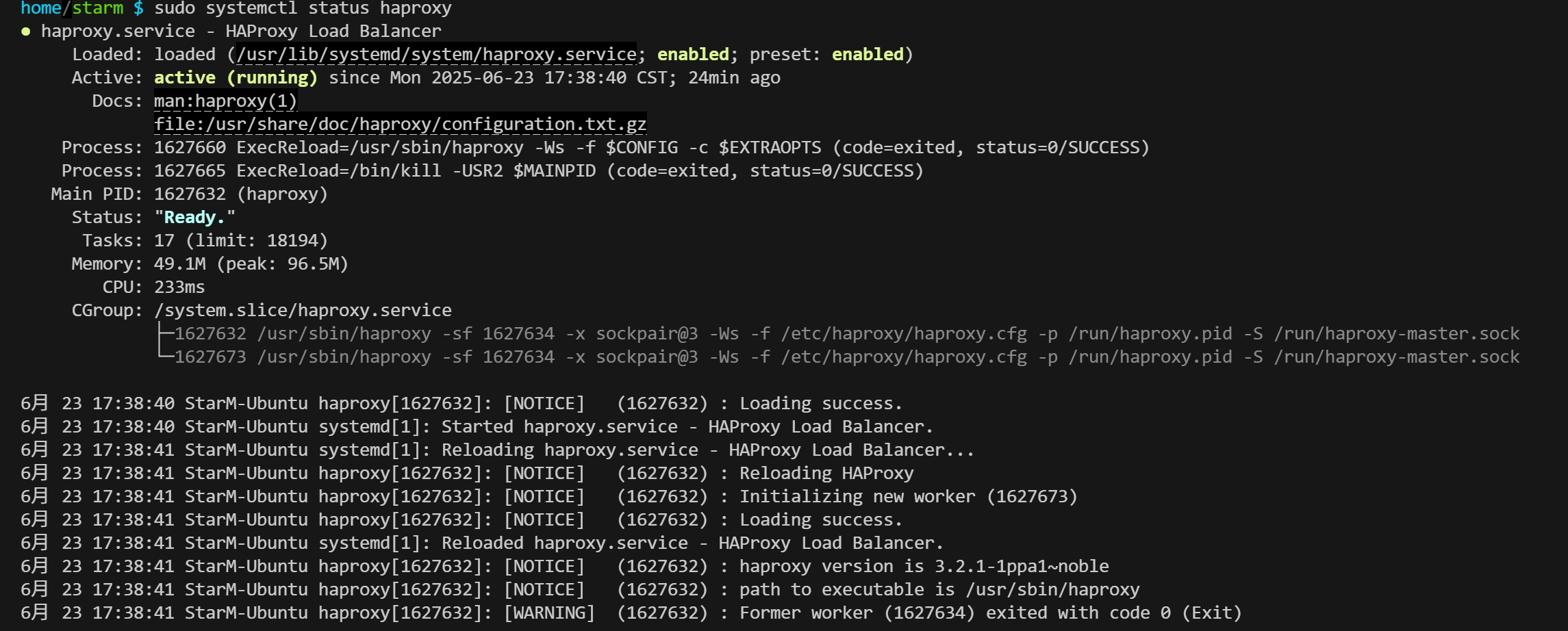This screenshot has width=1568, height=631.
Task: Click the 'Initializing new worker (1627673)' log line
Action: [549, 496]
